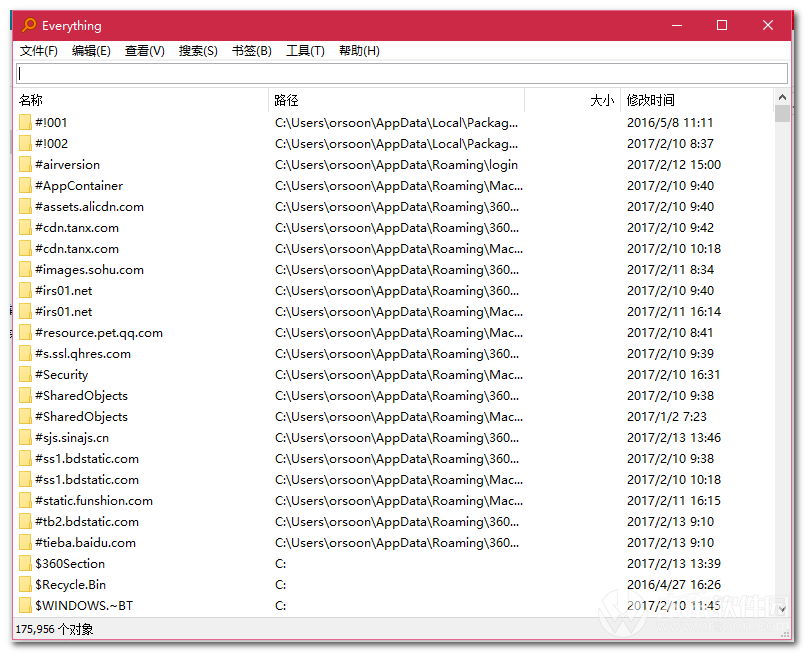Select the #images.sohu.com entry name
The height and width of the screenshot is (653, 805).
pos(89,270)
